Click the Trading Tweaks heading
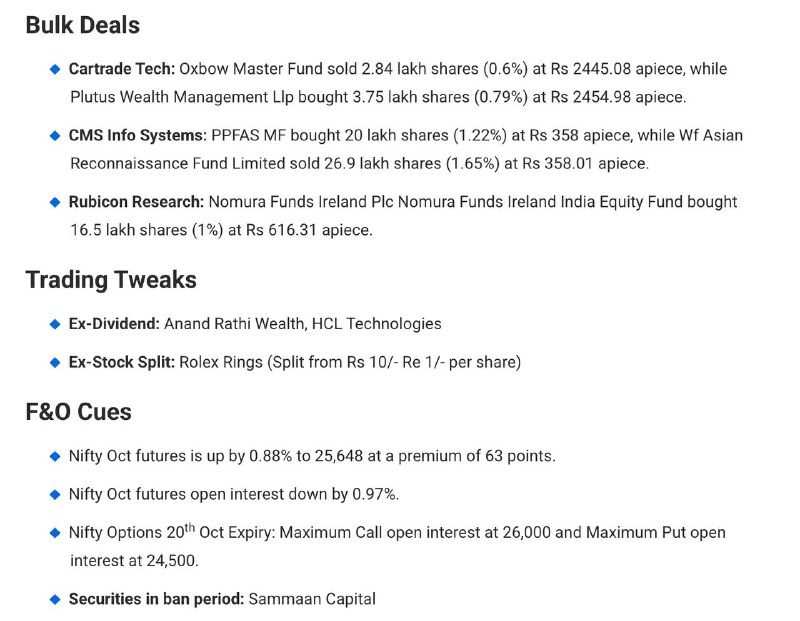Image resolution: width=800 pixels, height=621 pixels. (x=111, y=279)
